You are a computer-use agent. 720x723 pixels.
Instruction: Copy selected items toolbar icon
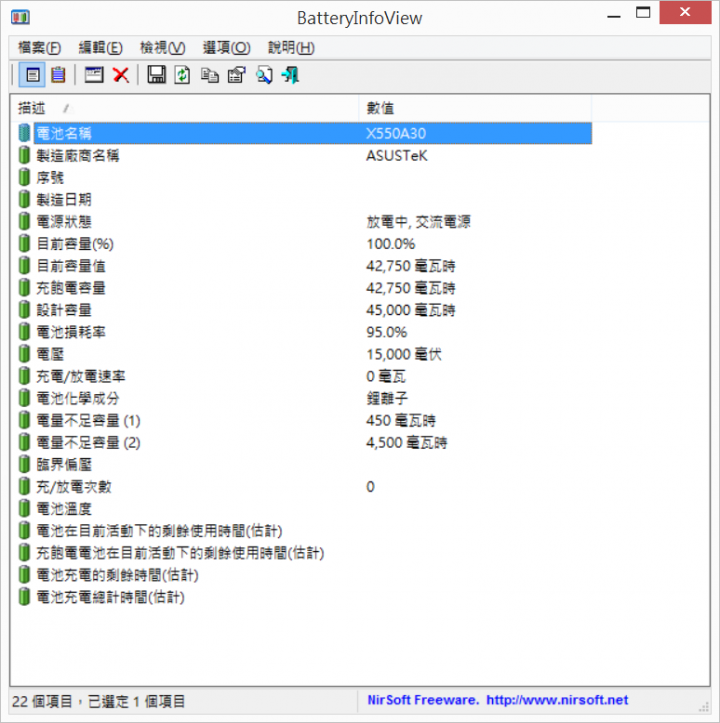tap(210, 75)
